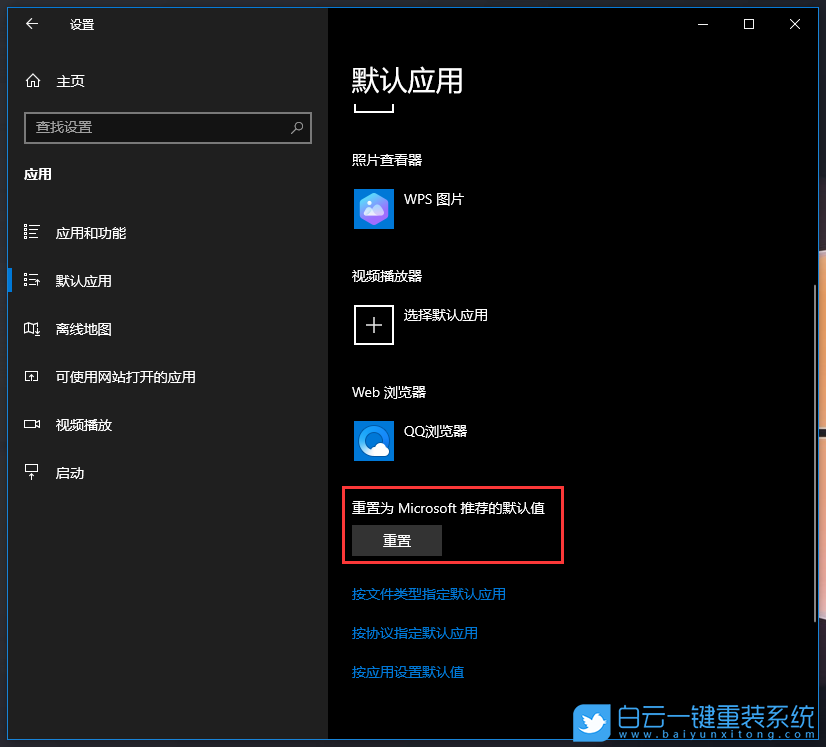The width and height of the screenshot is (826, 747).
Task: Open 视频播放 using its camera icon
Action: 33,425
